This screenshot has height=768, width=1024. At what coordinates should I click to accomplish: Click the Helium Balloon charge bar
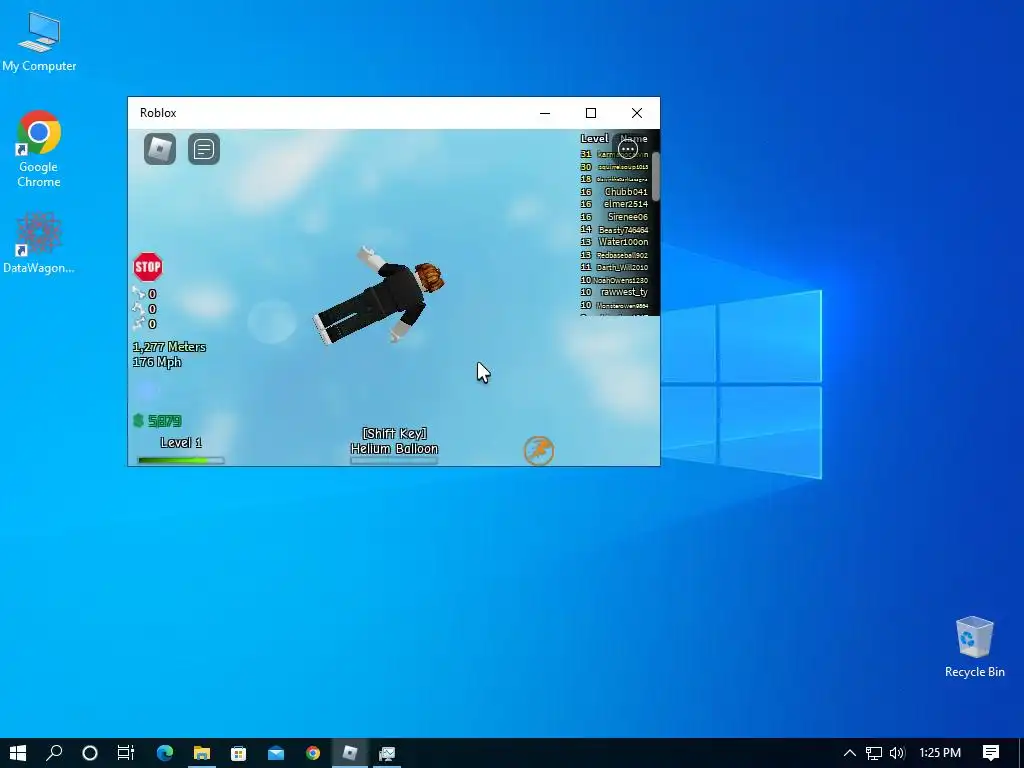394,460
